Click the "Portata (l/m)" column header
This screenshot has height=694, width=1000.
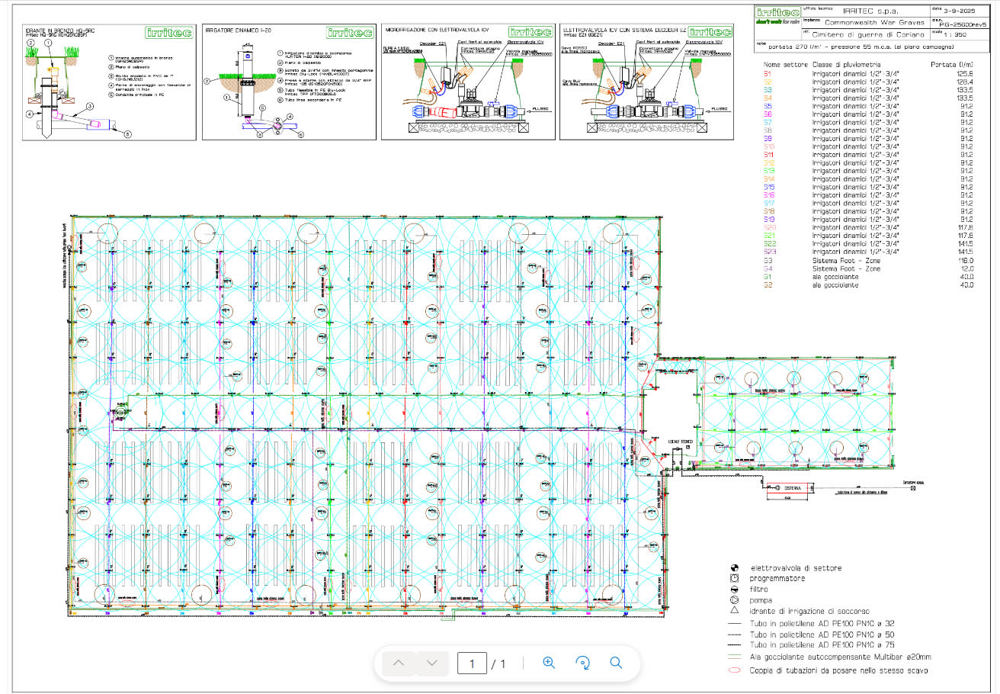coord(952,65)
